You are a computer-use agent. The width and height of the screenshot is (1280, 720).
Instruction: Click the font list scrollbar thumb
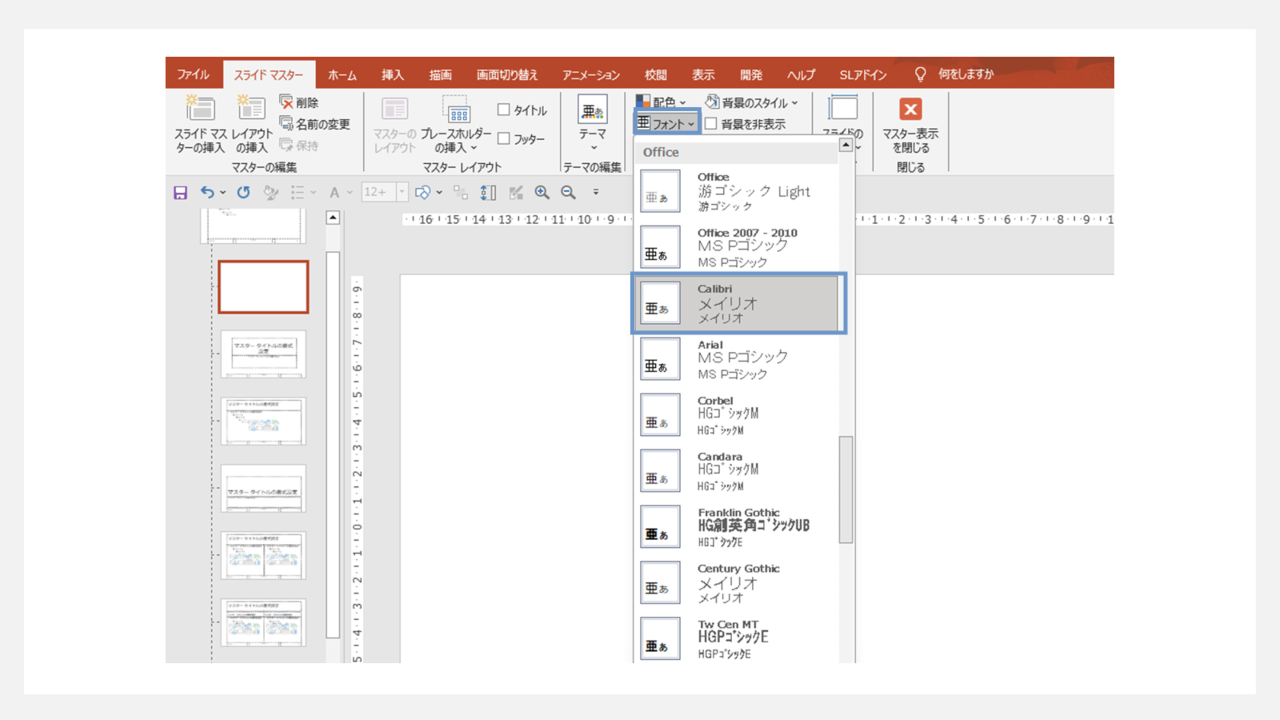point(845,489)
